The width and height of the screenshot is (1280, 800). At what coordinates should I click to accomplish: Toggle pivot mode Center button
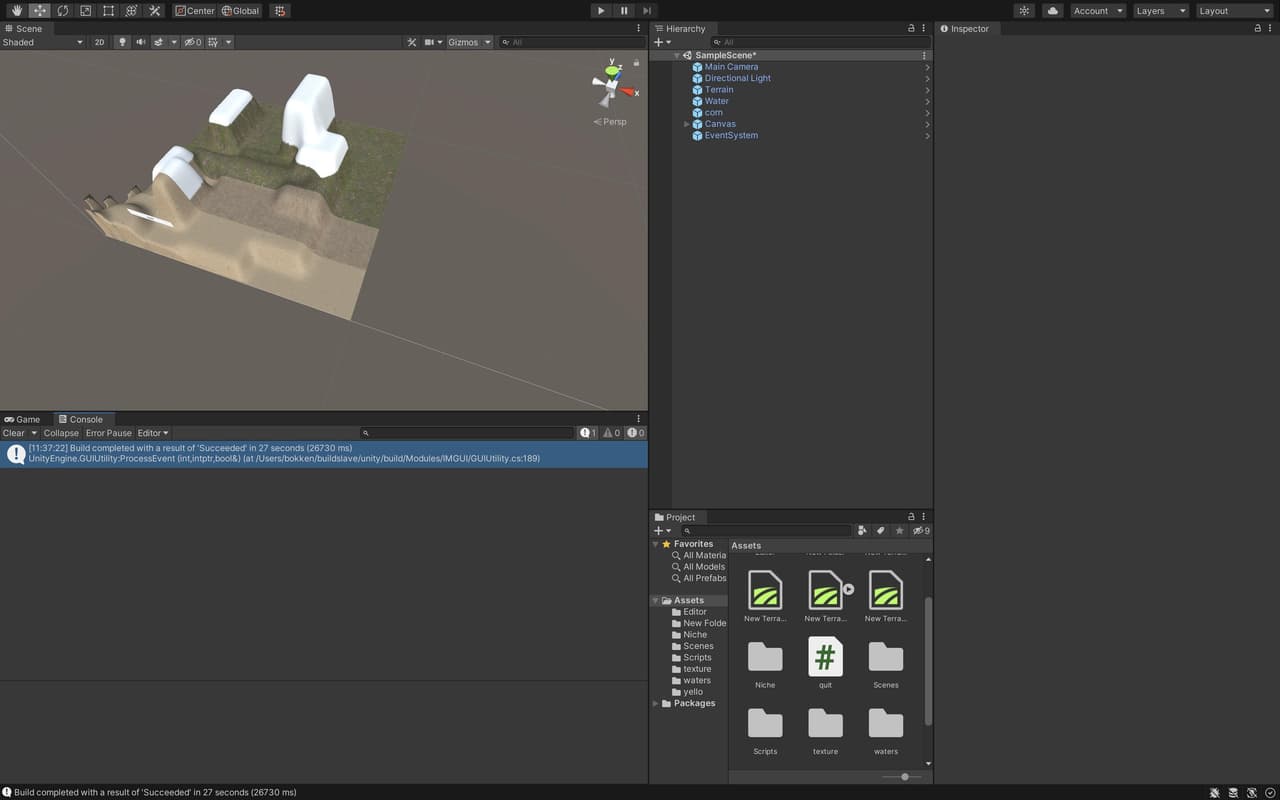point(195,11)
